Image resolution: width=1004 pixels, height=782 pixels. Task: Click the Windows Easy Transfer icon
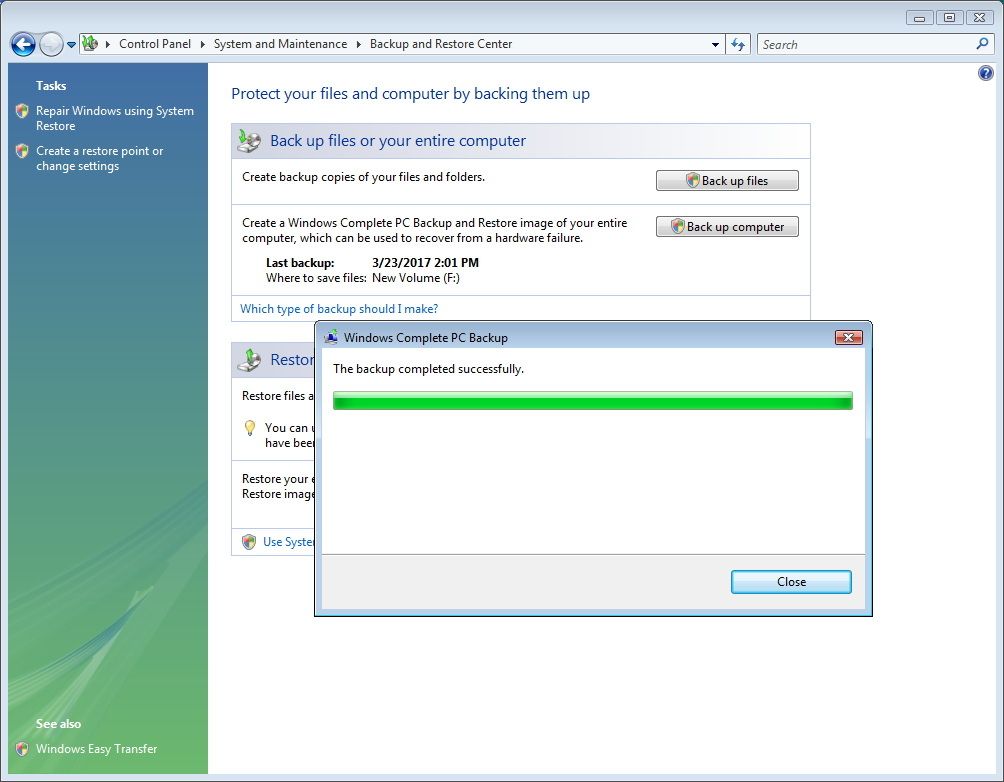(21, 749)
